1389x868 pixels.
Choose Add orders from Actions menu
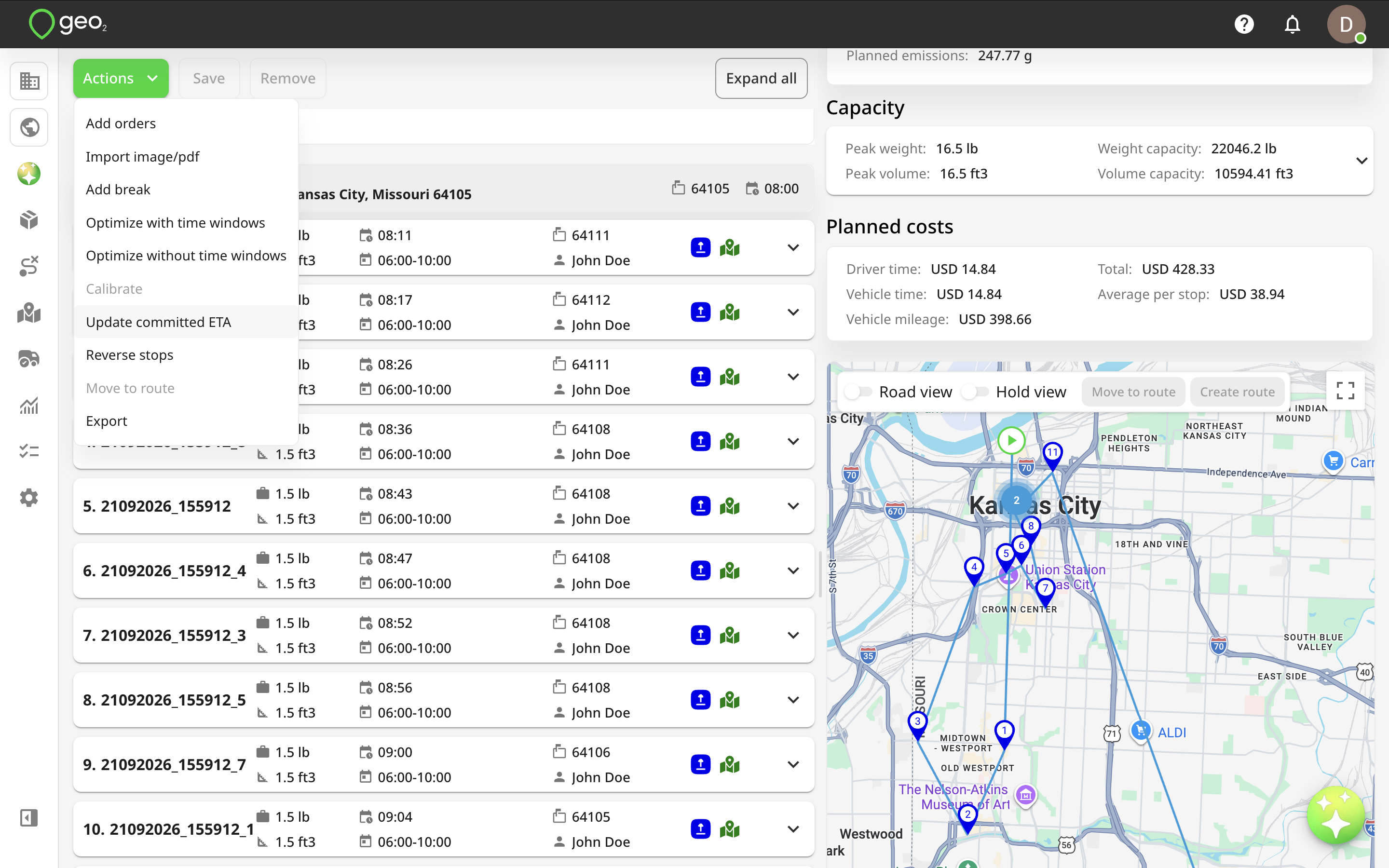185,123
